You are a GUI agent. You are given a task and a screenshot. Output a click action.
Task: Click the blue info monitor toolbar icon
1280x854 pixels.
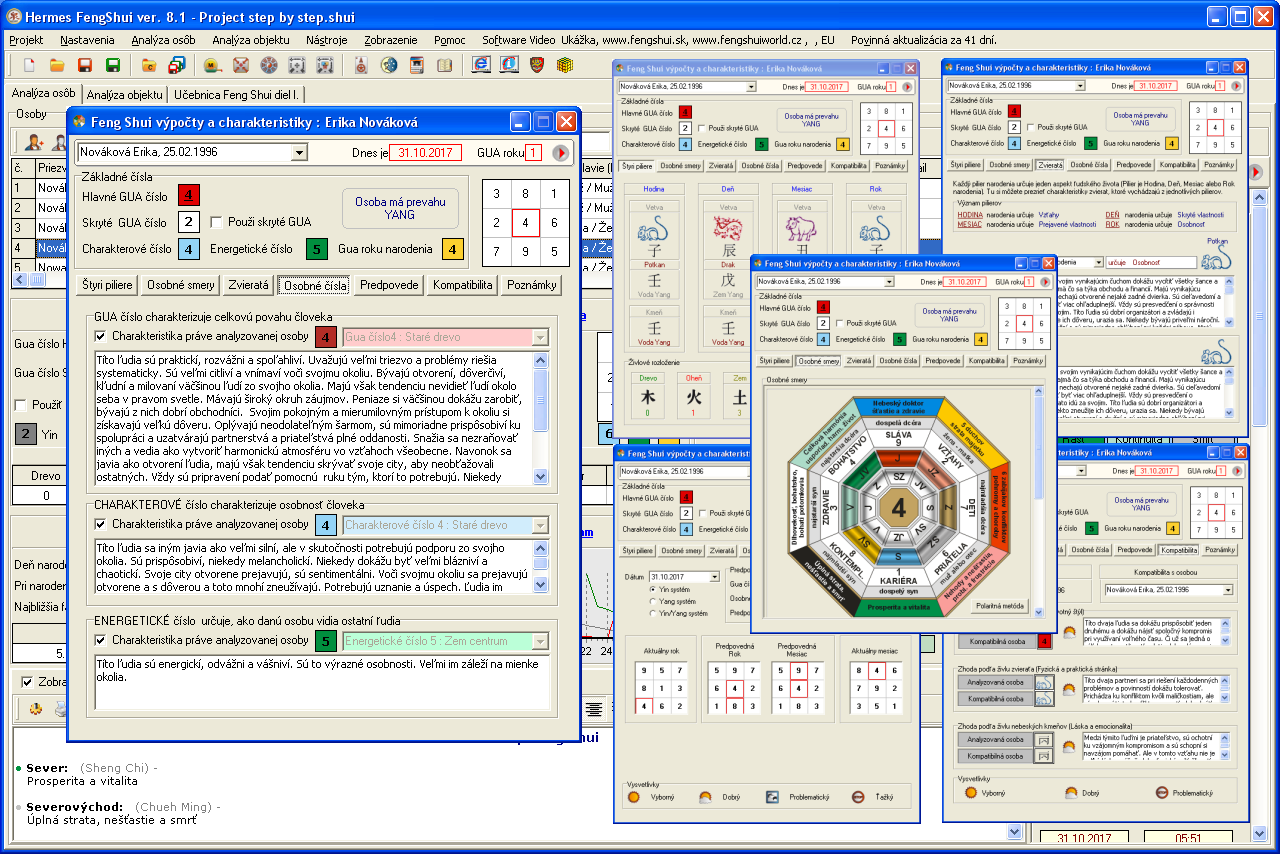[x=509, y=65]
